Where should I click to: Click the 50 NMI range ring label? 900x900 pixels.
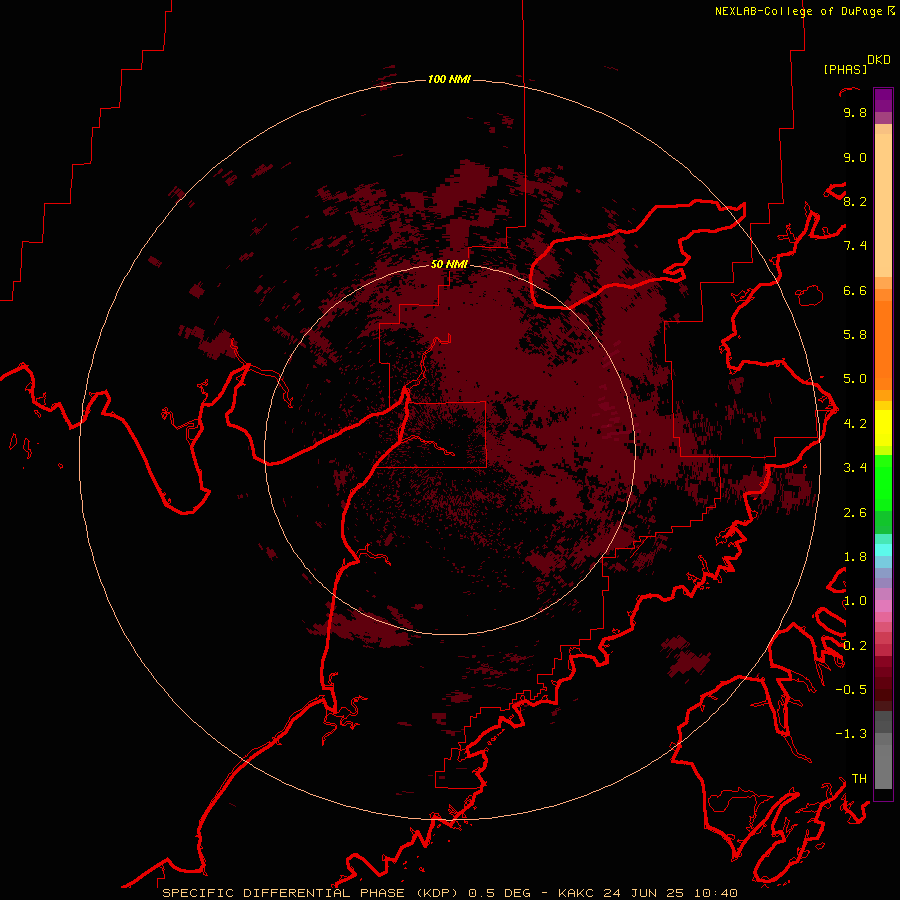pyautogui.click(x=449, y=264)
